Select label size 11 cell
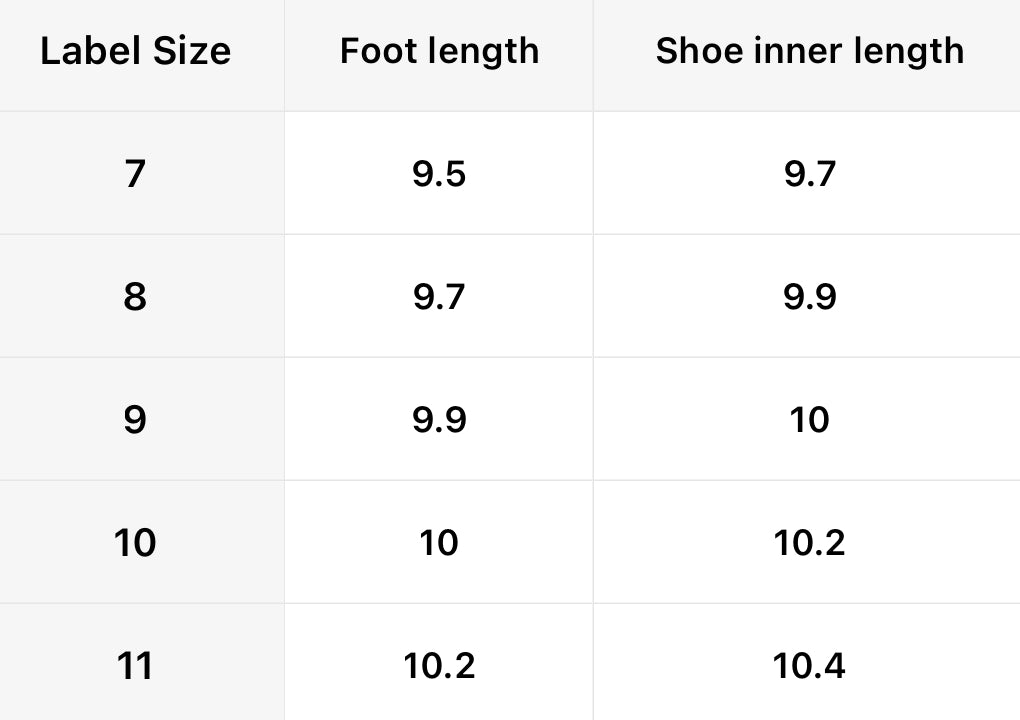Screen dimensions: 1020x720 pyautogui.click(x=135, y=665)
